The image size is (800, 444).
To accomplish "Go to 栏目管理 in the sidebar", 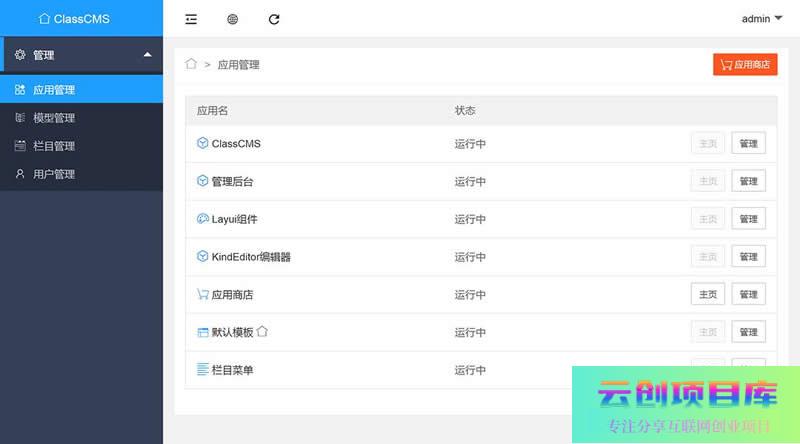I will 54,146.
